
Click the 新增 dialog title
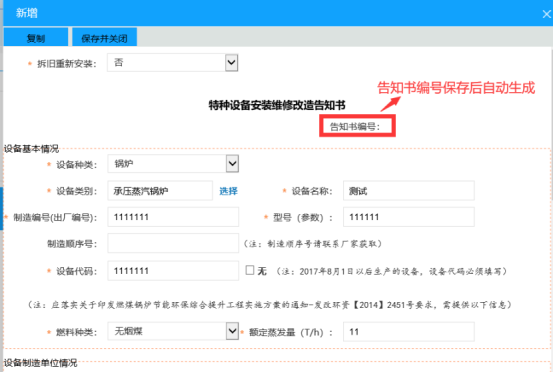click(26, 13)
